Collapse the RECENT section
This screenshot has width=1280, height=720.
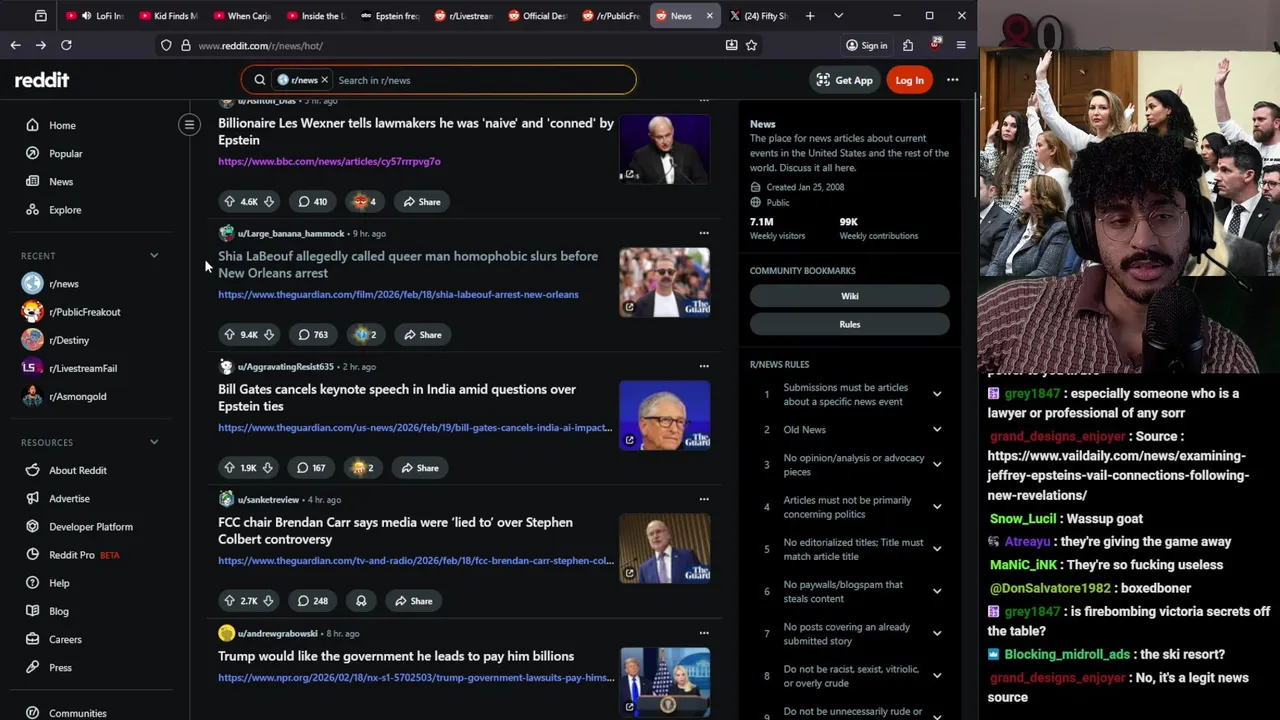(154, 256)
